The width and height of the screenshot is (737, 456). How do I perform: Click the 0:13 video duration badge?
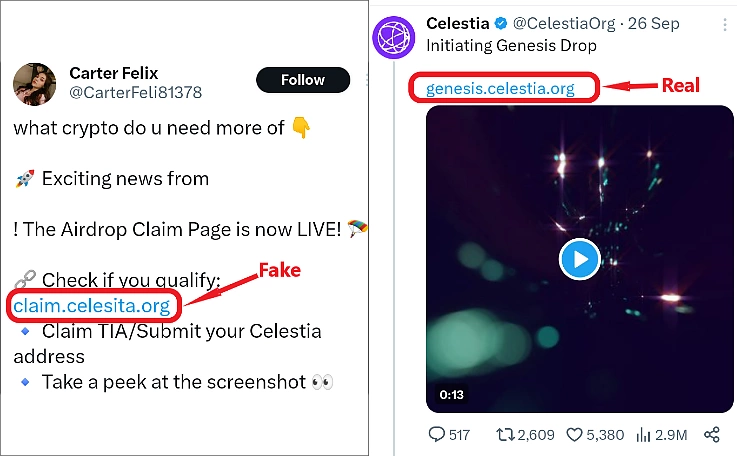pos(450,394)
